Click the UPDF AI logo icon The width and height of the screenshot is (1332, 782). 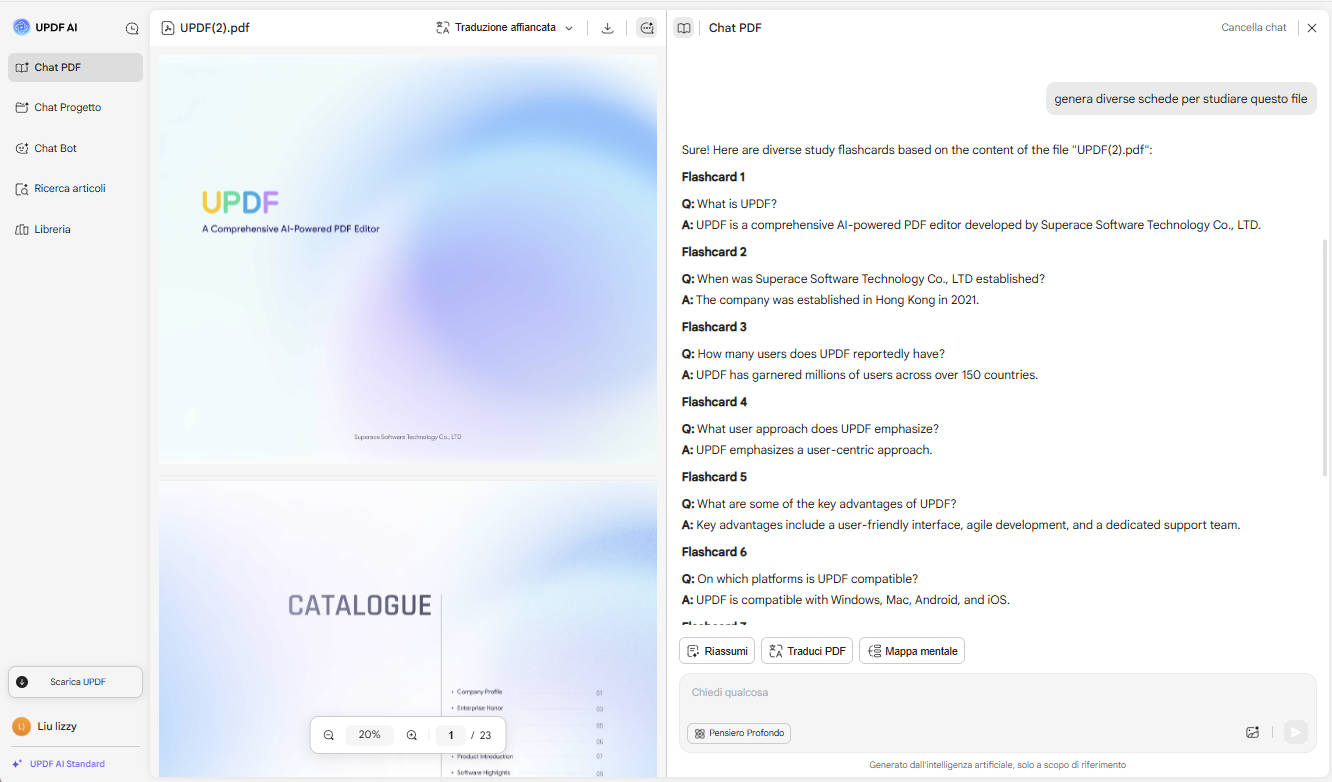(21, 27)
